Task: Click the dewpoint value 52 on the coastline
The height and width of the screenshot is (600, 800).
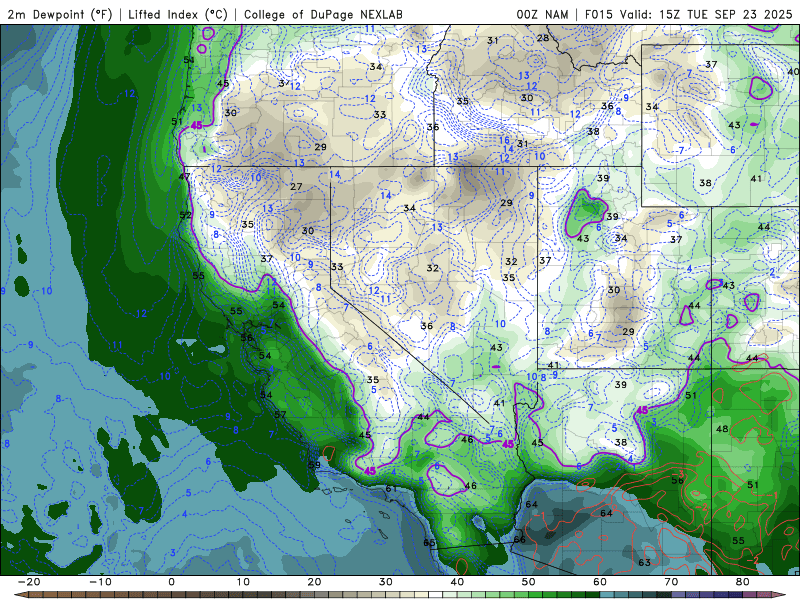Action: [186, 215]
